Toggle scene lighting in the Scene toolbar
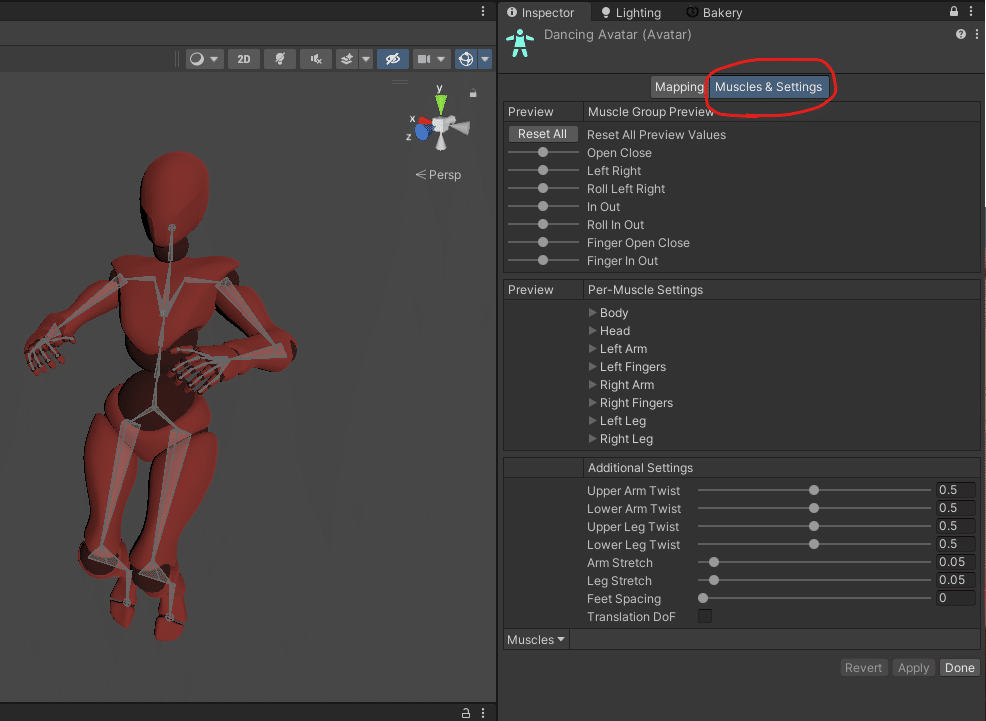Image resolution: width=986 pixels, height=721 pixels. pyautogui.click(x=280, y=59)
